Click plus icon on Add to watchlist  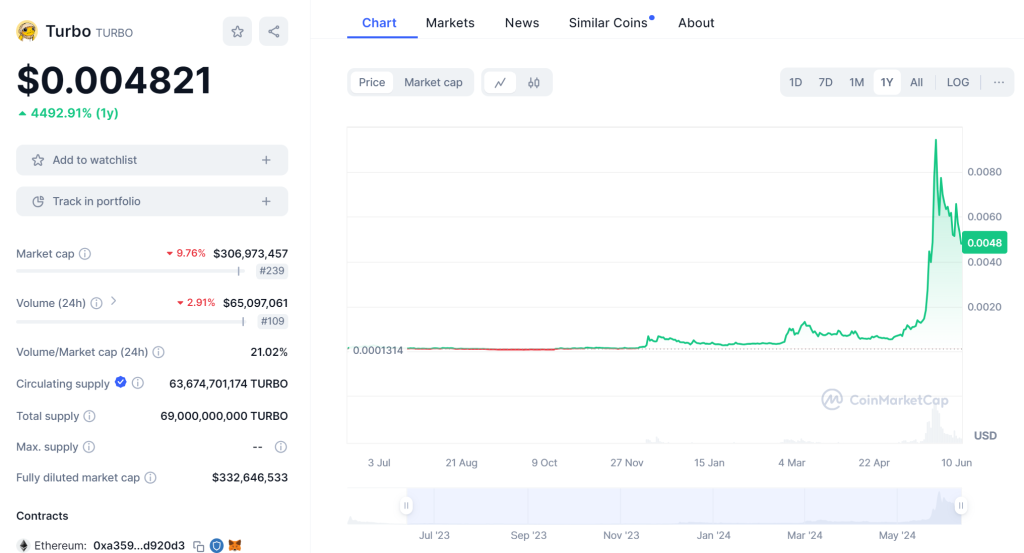click(x=266, y=160)
